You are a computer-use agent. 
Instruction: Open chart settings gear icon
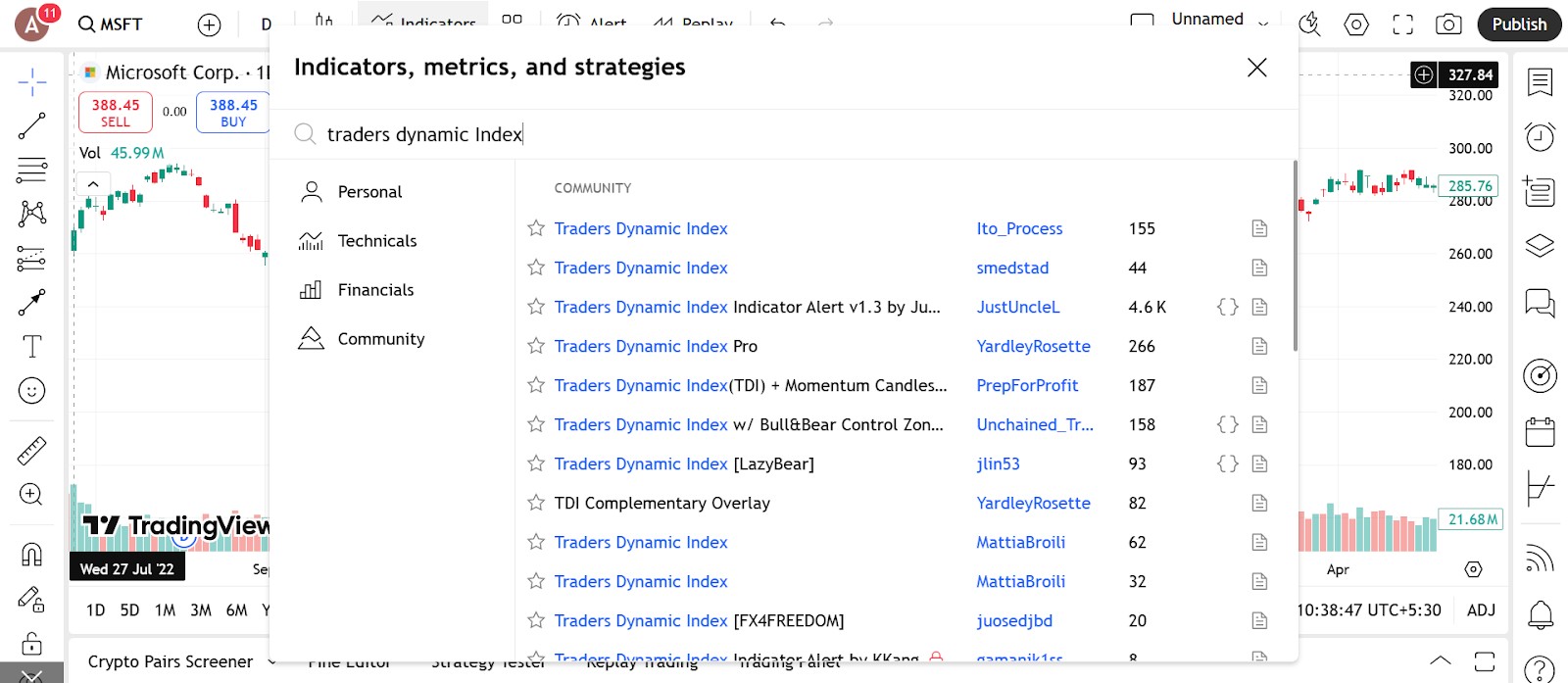coord(1356,24)
